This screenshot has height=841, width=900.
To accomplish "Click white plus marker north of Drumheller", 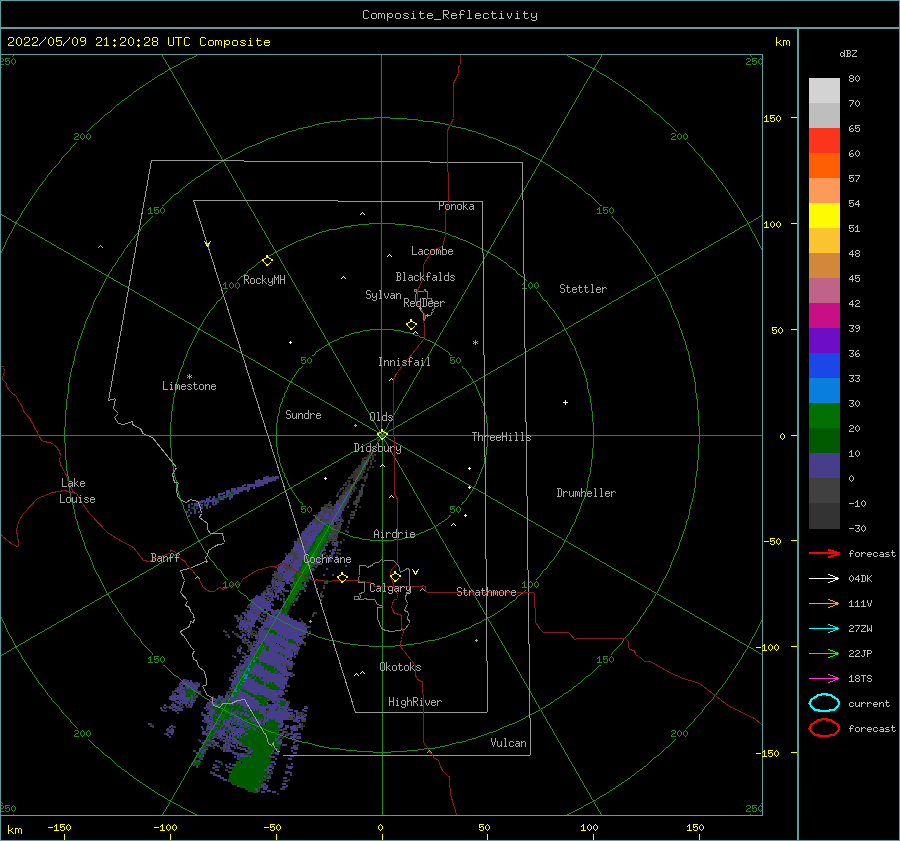I will 565,402.
